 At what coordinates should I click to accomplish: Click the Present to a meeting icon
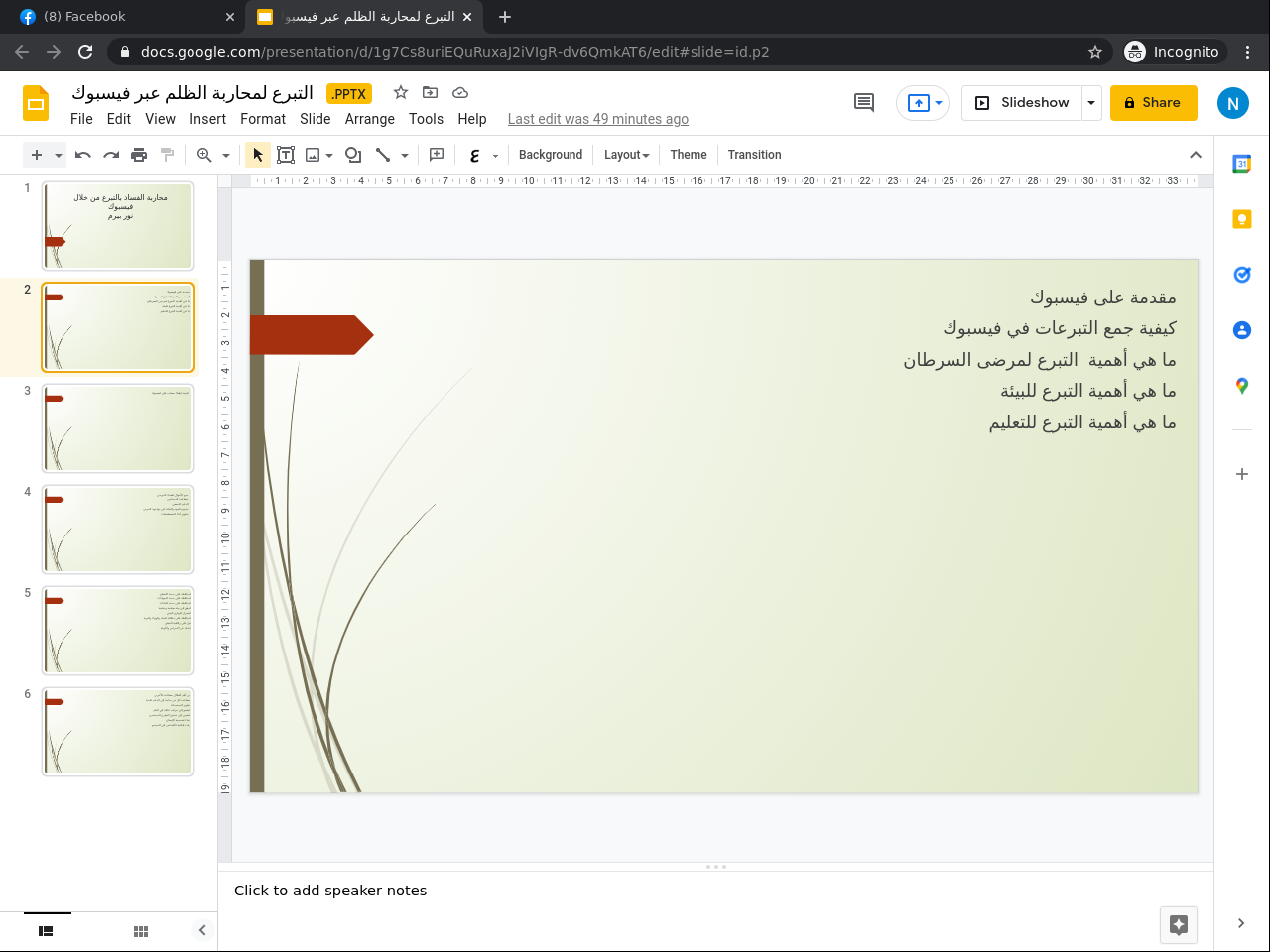(x=918, y=103)
